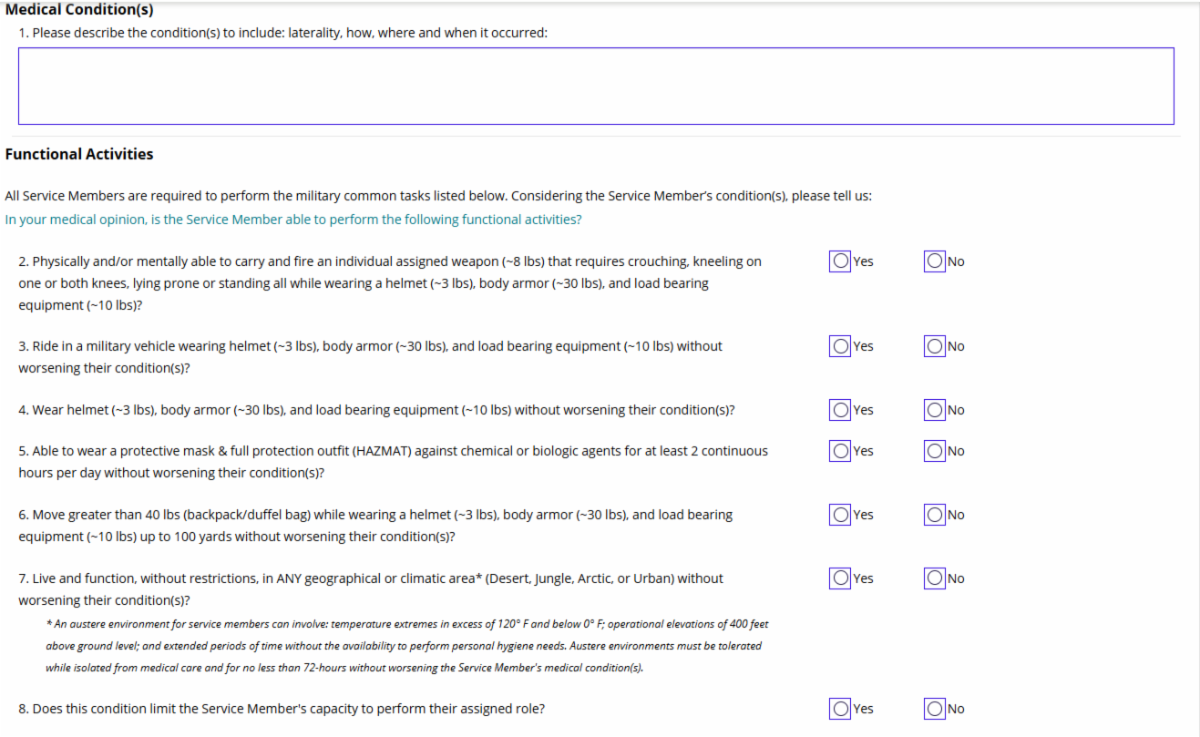Select No for carrying and firing assigned weapon
The width and height of the screenshot is (1200, 737).
pos(935,261)
